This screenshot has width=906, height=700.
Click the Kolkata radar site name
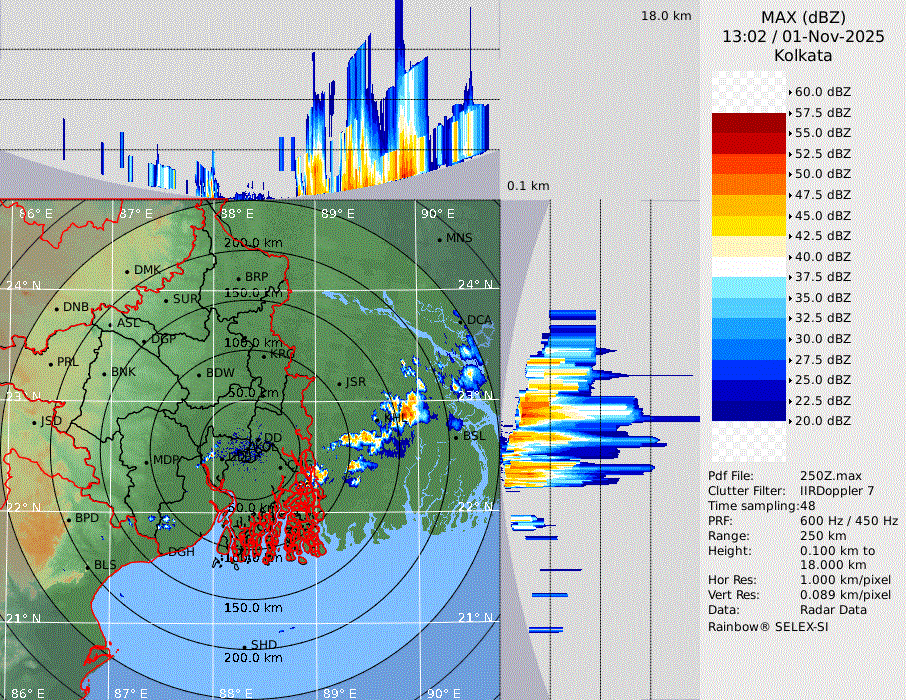pyautogui.click(x=803, y=56)
